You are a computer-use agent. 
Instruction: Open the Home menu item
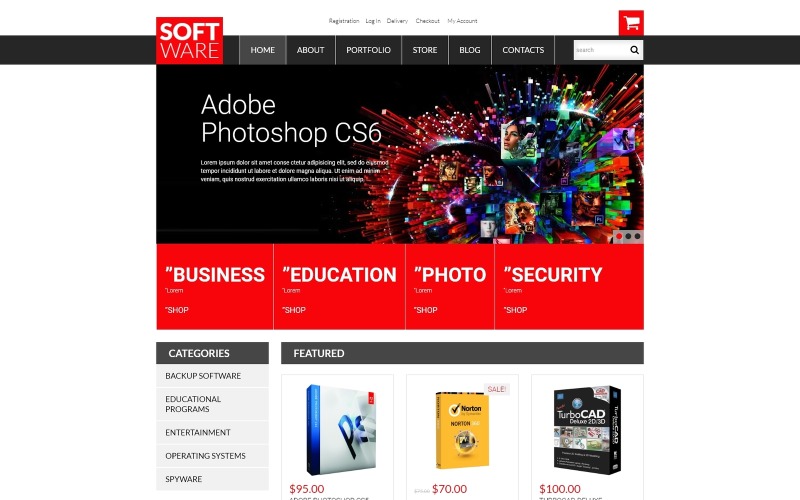pos(263,50)
